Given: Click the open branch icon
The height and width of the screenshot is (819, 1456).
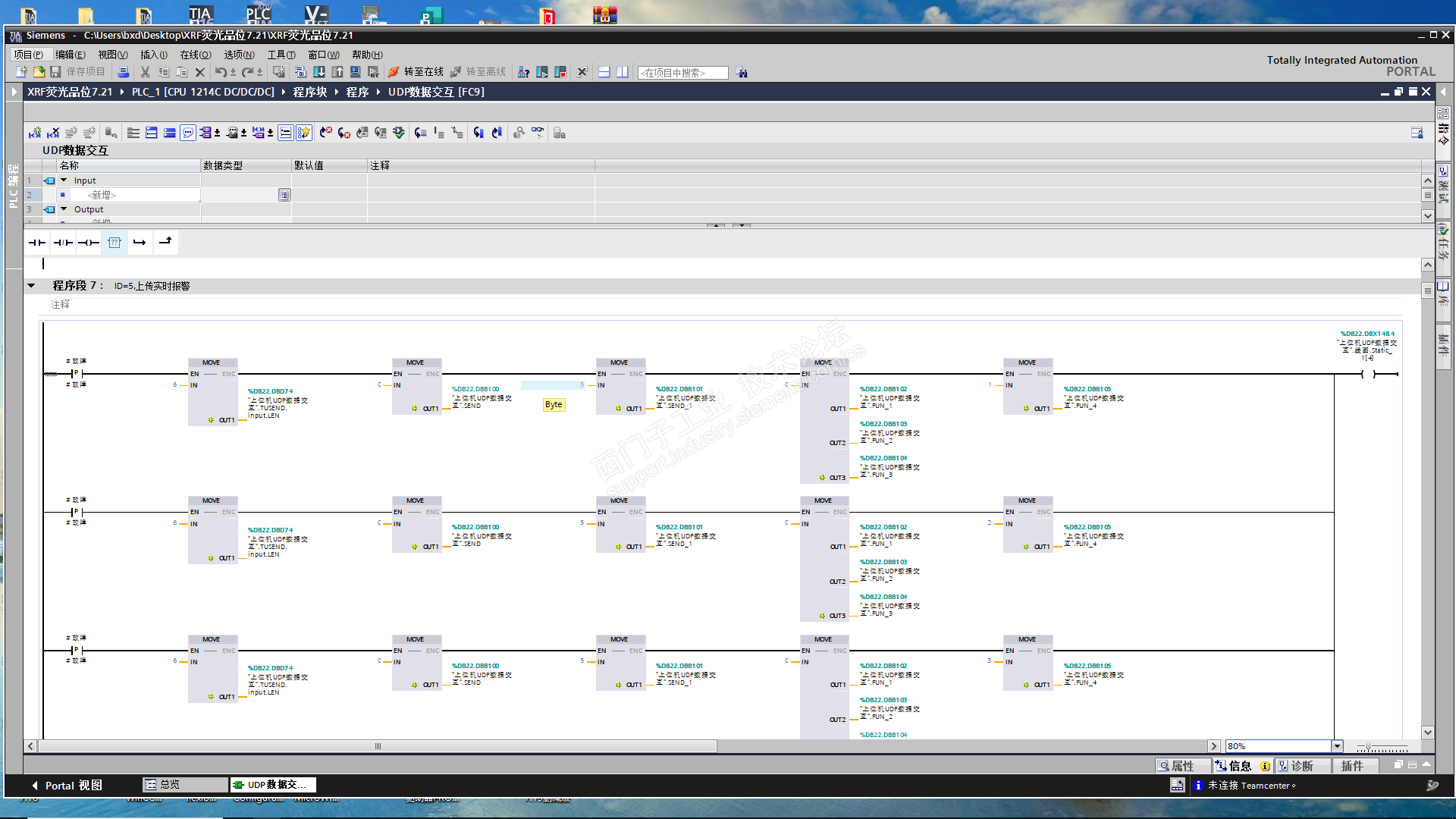Looking at the screenshot, I should (140, 243).
